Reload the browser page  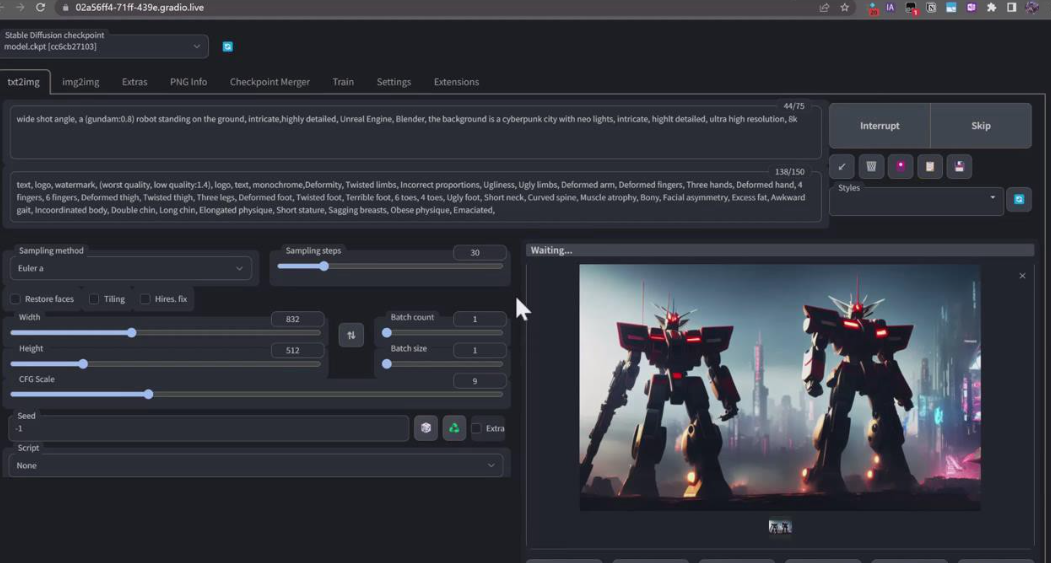coord(41,7)
